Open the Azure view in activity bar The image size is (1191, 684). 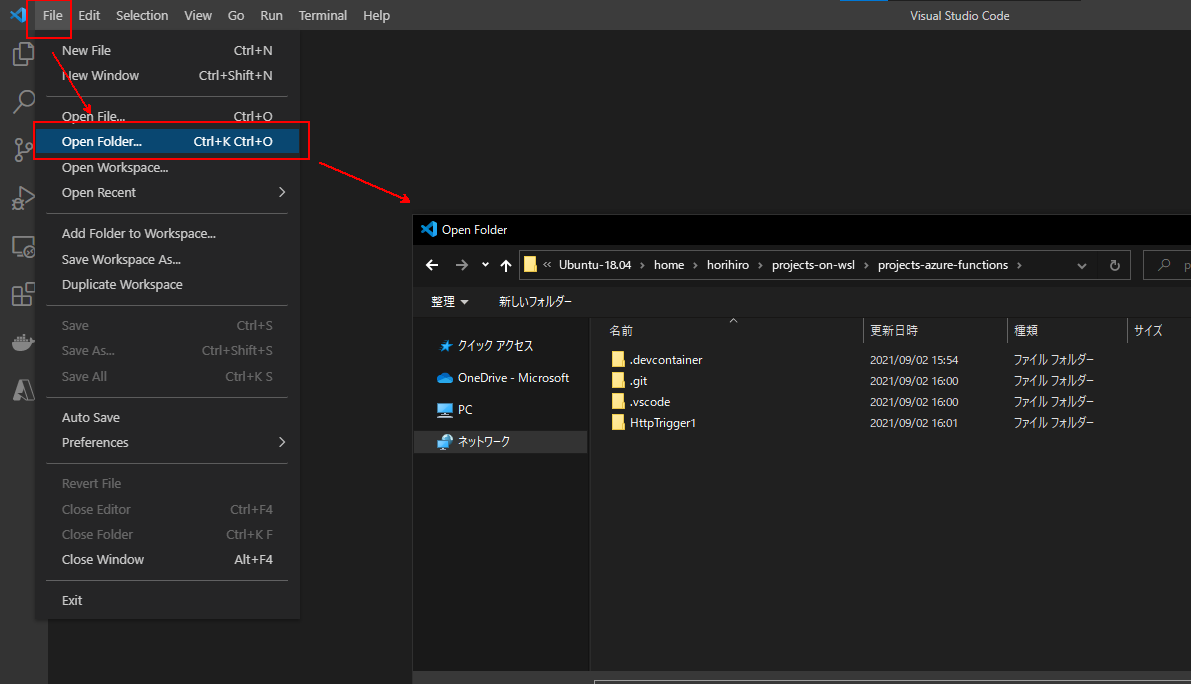point(24,389)
